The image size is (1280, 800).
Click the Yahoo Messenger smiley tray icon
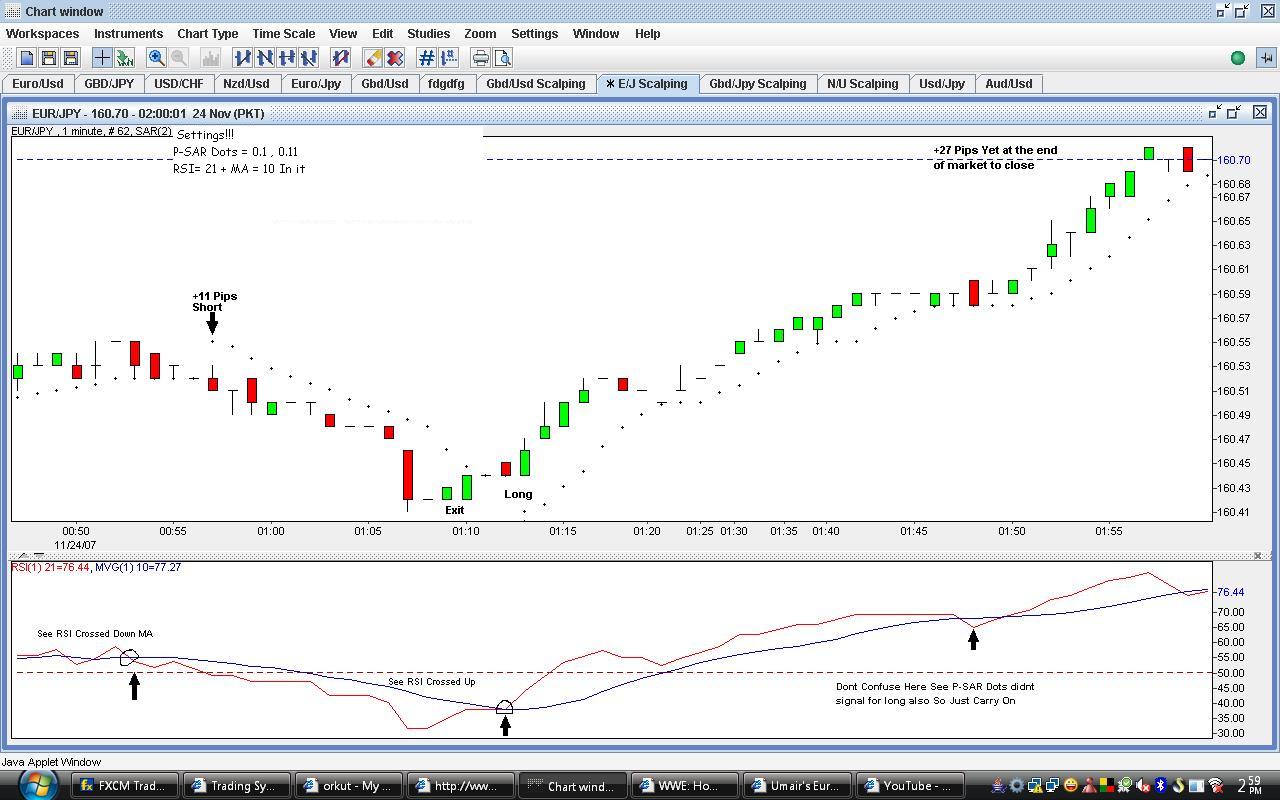point(1071,786)
